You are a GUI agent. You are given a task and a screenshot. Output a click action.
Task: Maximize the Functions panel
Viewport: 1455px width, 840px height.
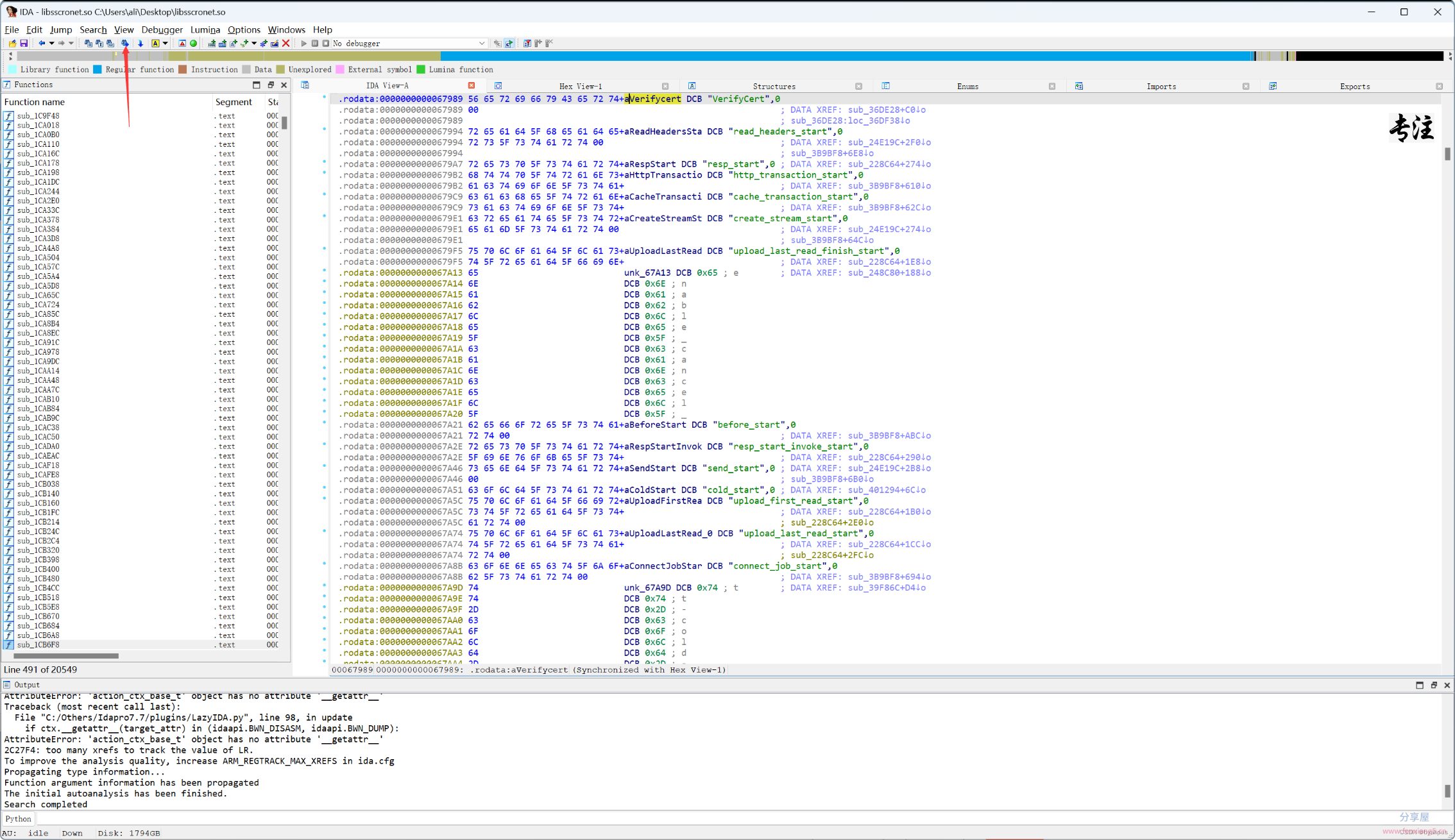tap(257, 85)
